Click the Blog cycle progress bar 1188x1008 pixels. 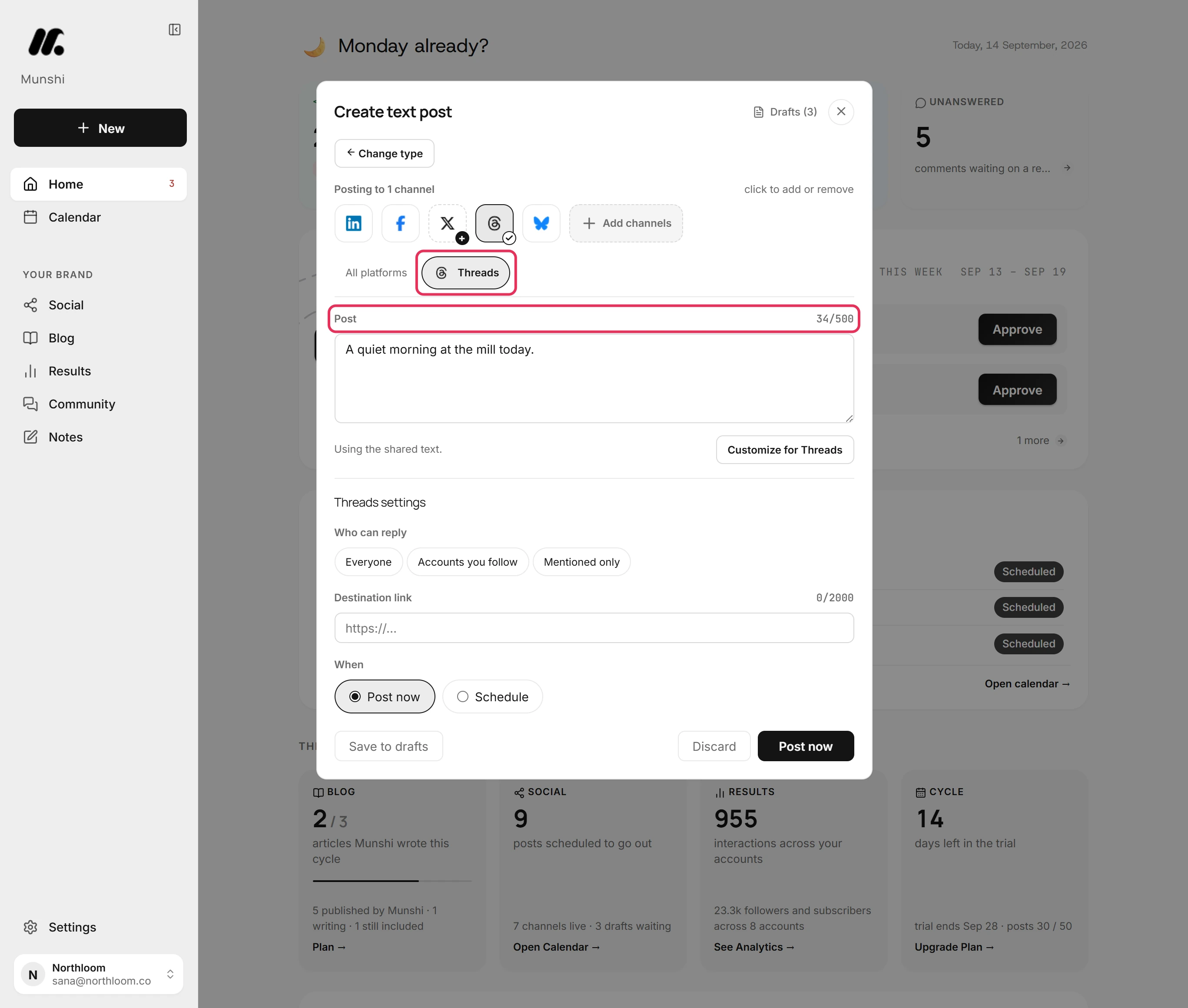(x=392, y=881)
